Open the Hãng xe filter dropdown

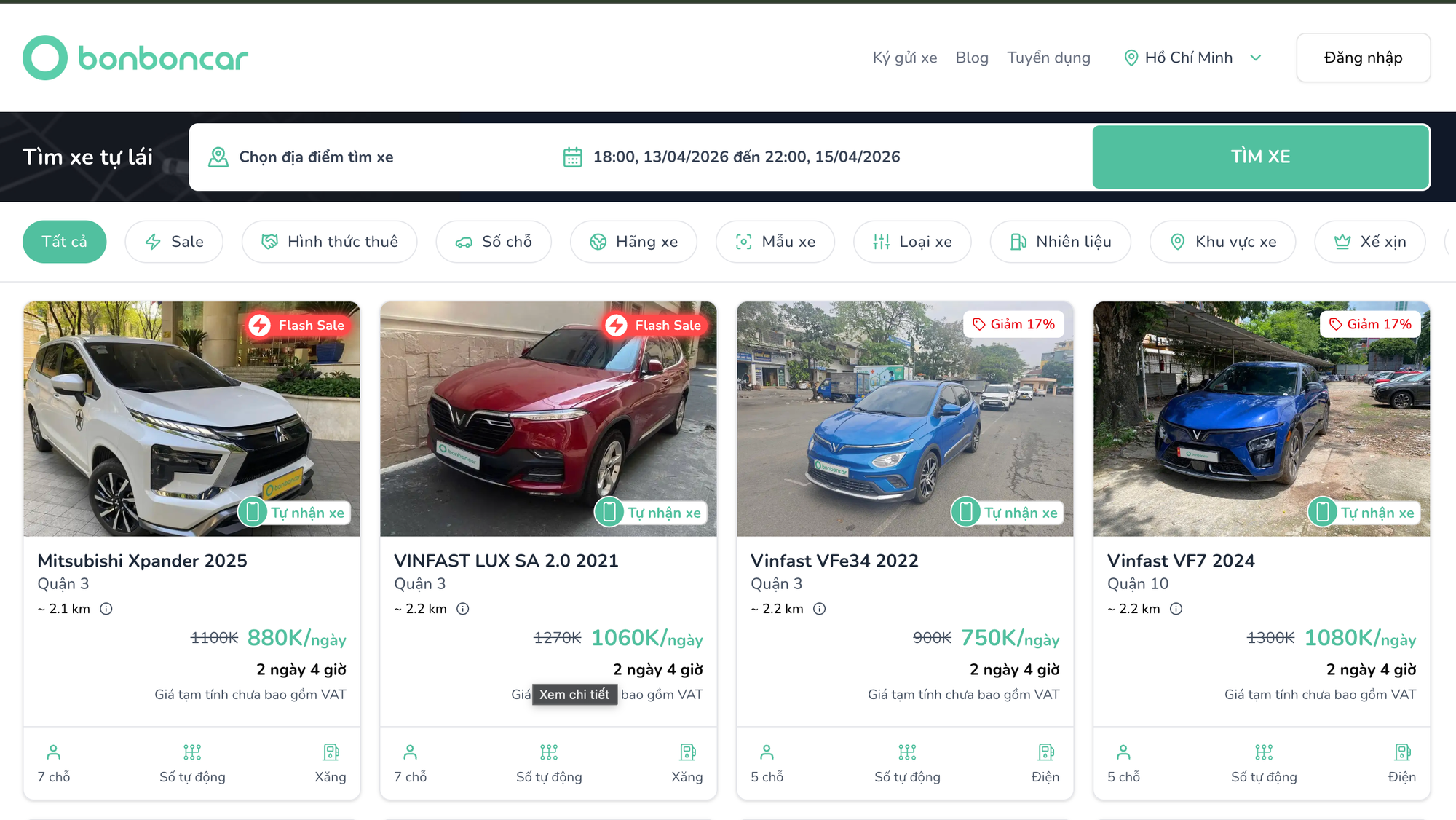[x=633, y=242]
